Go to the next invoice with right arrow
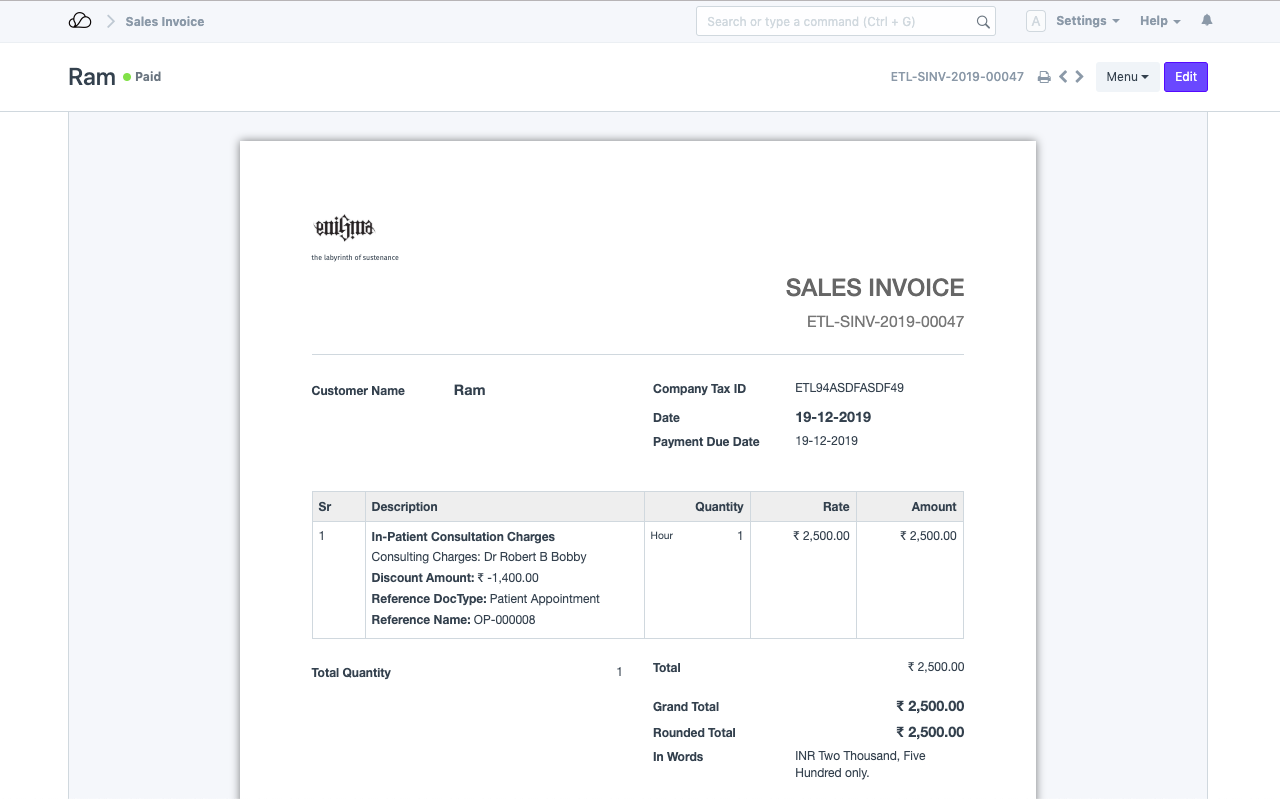The width and height of the screenshot is (1280, 799). 1079,76
